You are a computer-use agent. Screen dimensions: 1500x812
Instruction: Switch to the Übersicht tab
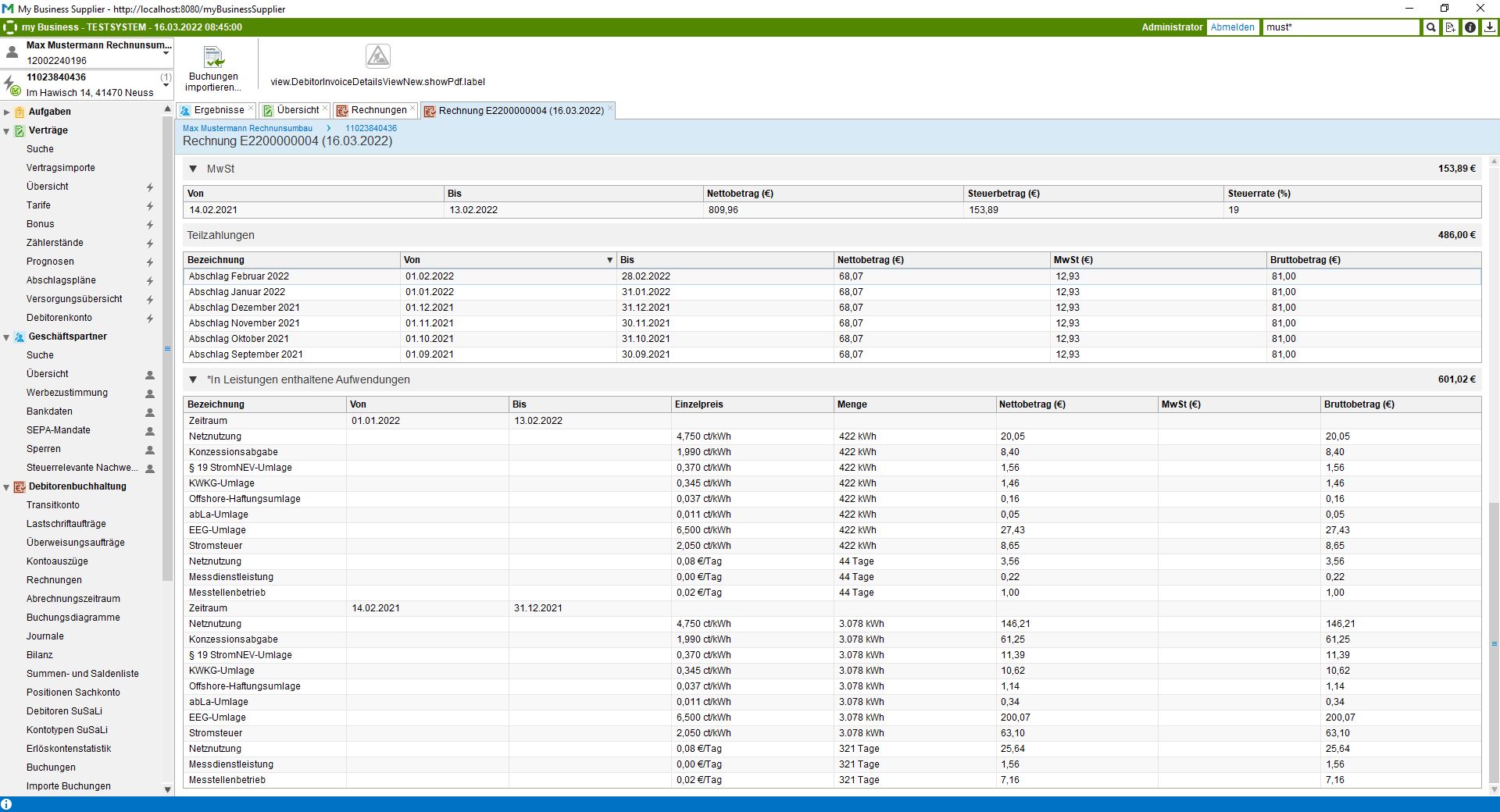[x=298, y=110]
